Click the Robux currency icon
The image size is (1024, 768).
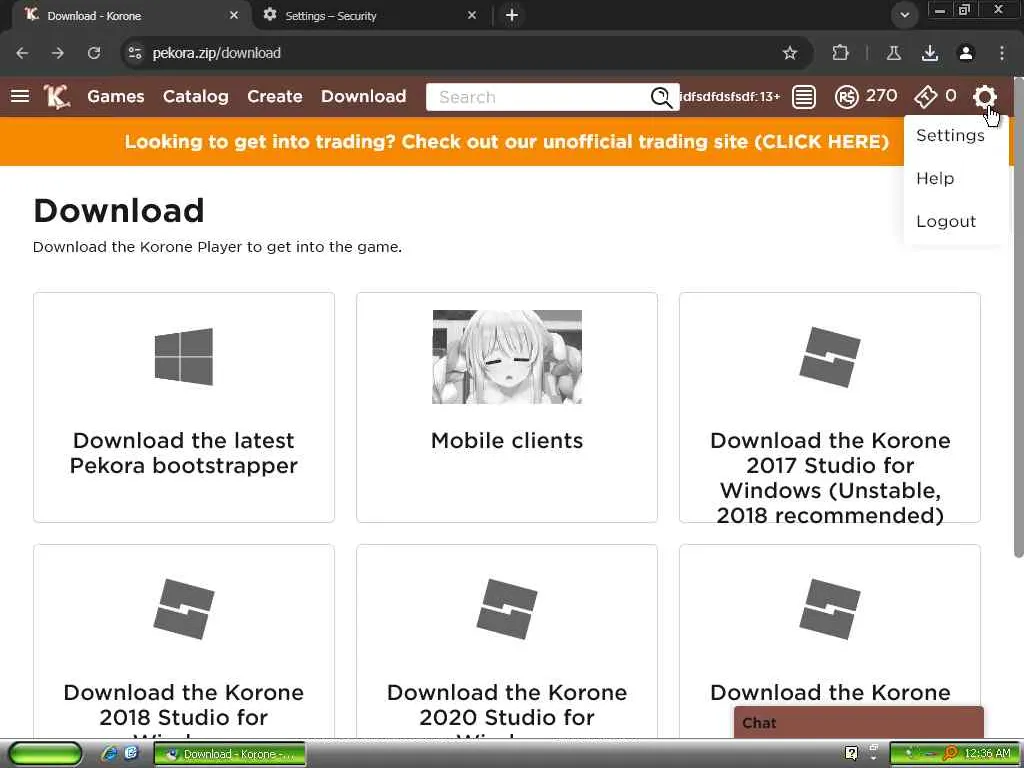(846, 97)
